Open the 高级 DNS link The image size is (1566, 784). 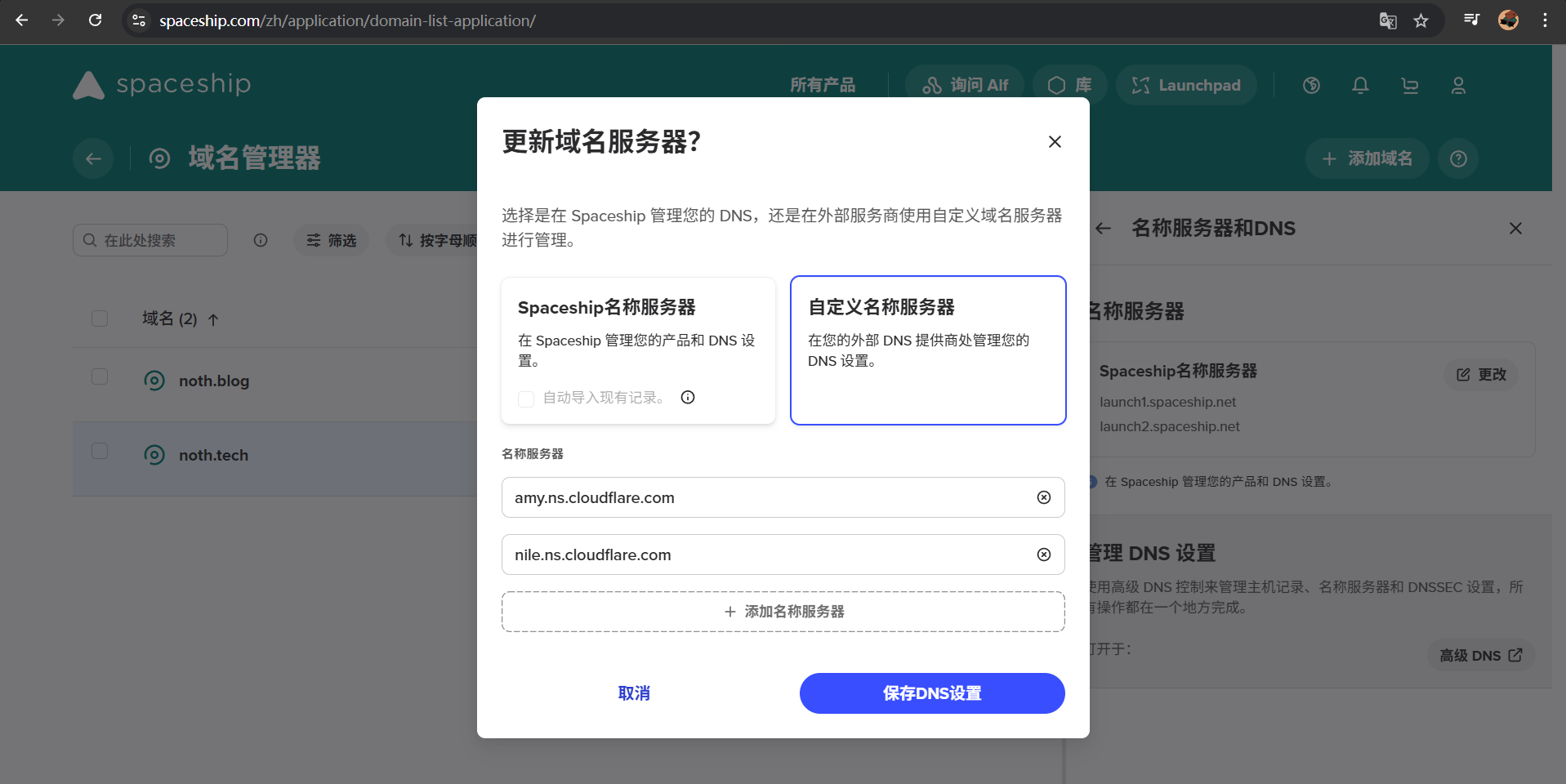(x=1479, y=655)
